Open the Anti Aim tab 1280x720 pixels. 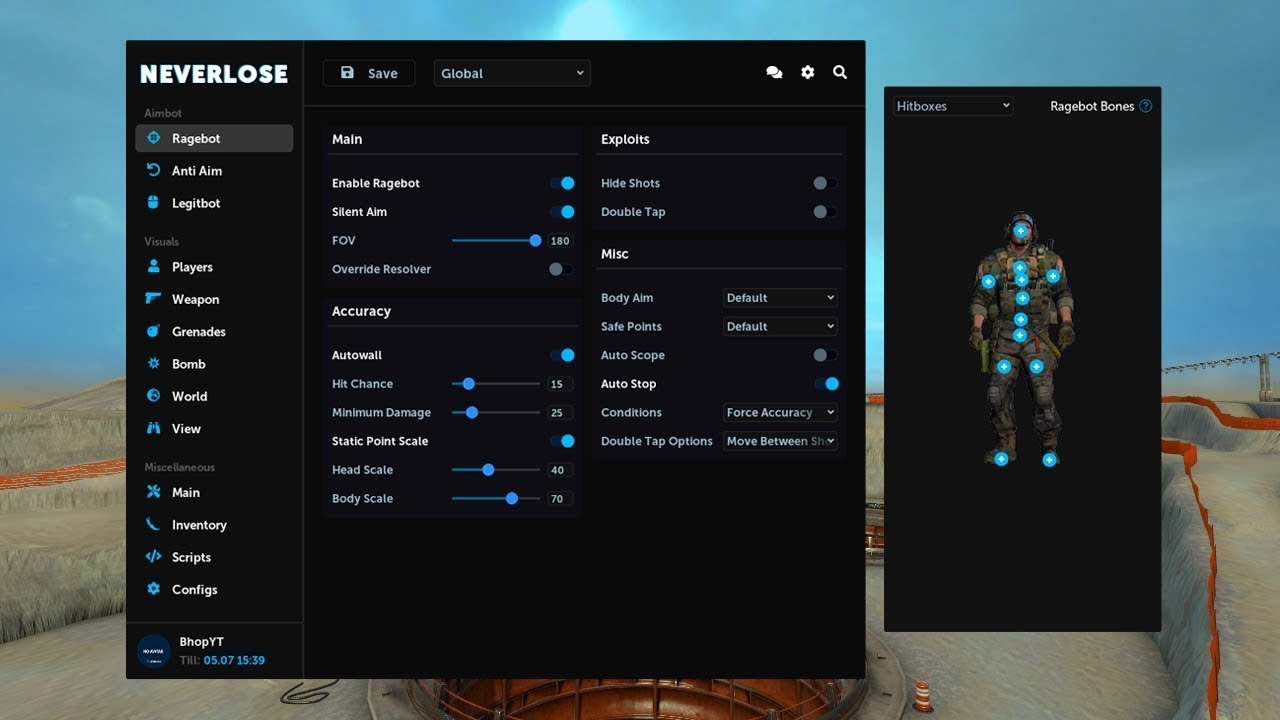click(x=214, y=170)
